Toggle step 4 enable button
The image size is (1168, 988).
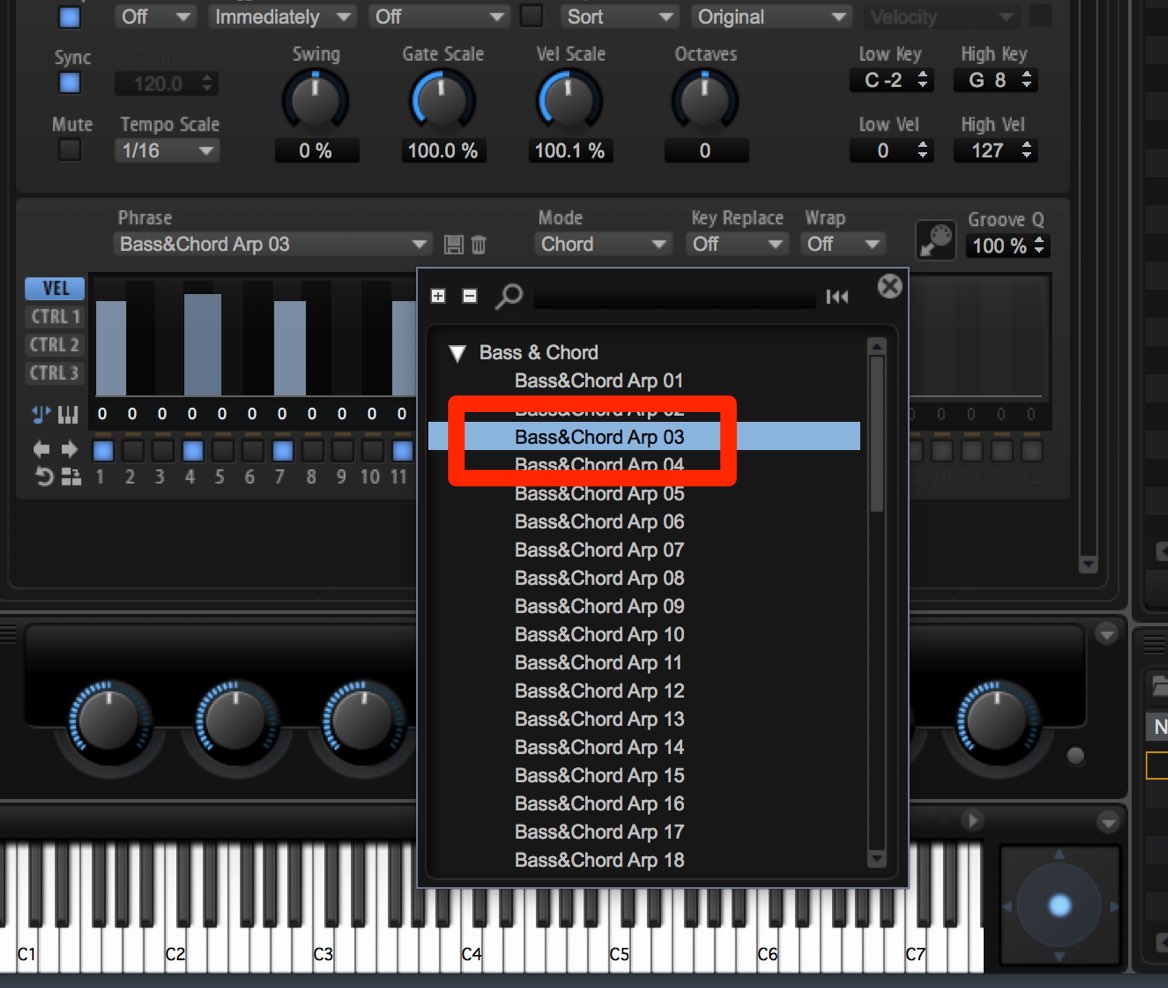click(192, 450)
